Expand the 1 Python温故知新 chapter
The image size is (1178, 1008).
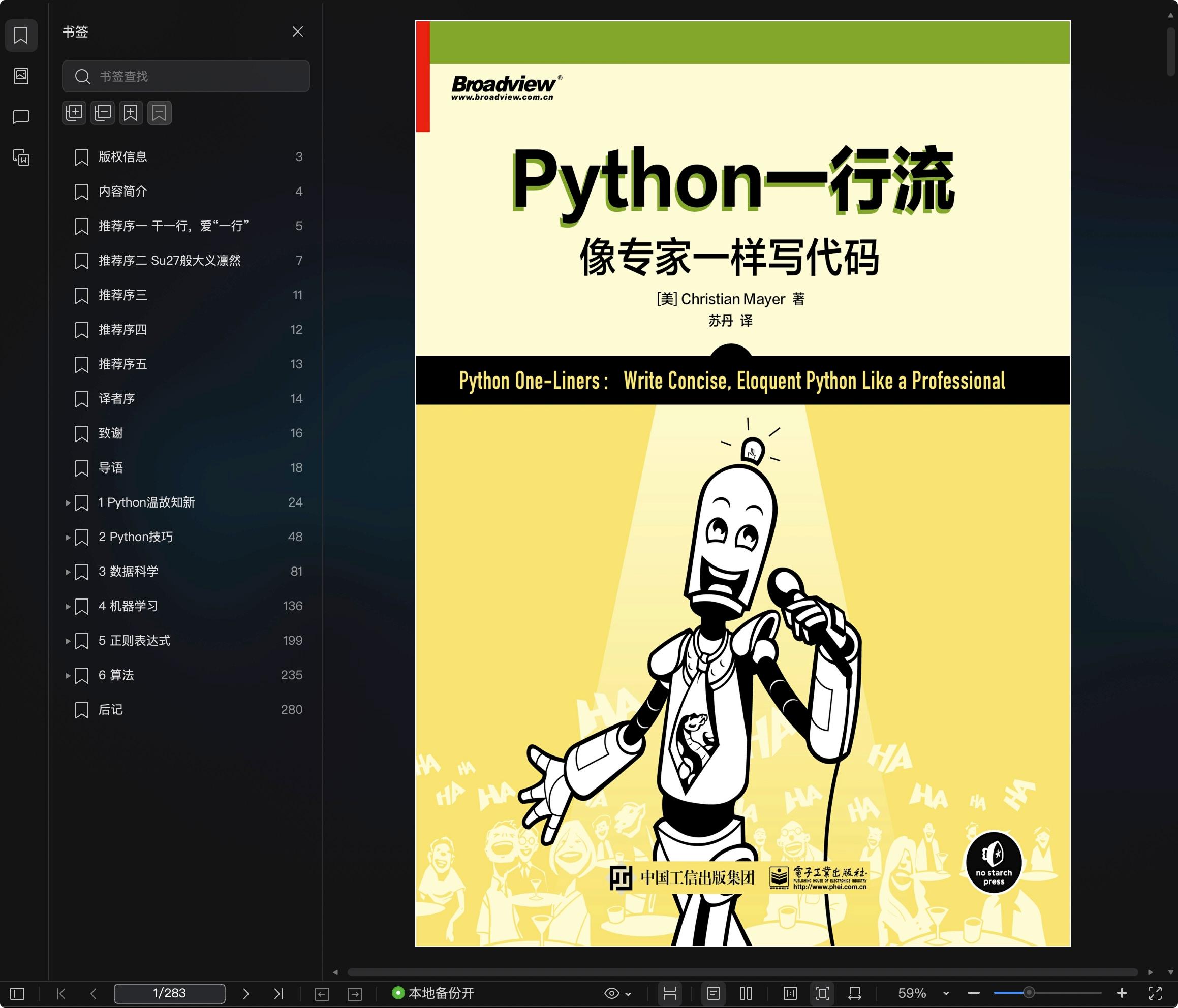(68, 503)
